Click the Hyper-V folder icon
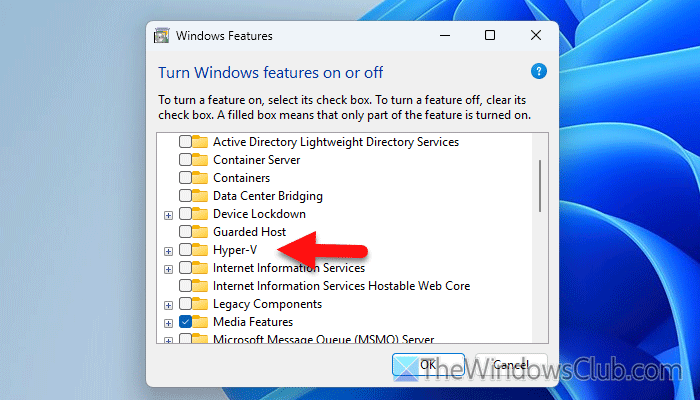This screenshot has width=700, height=400. click(x=200, y=250)
